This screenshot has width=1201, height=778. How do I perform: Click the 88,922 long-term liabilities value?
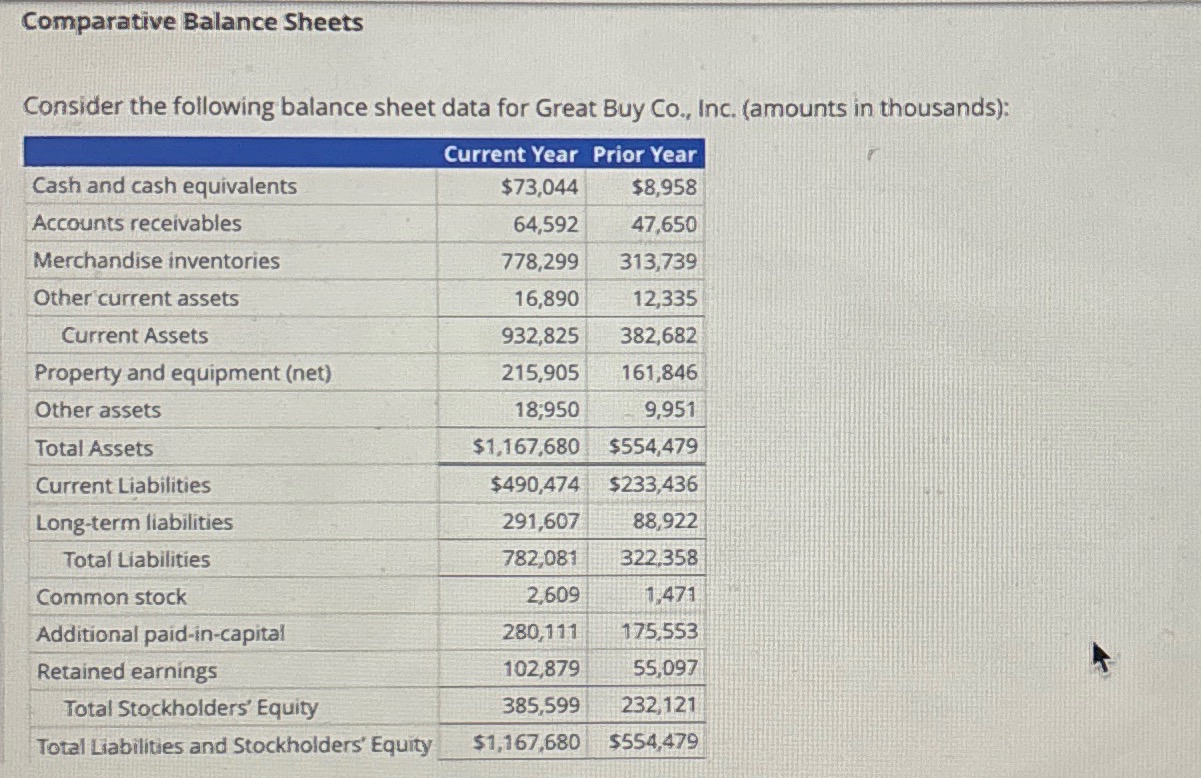(x=666, y=522)
